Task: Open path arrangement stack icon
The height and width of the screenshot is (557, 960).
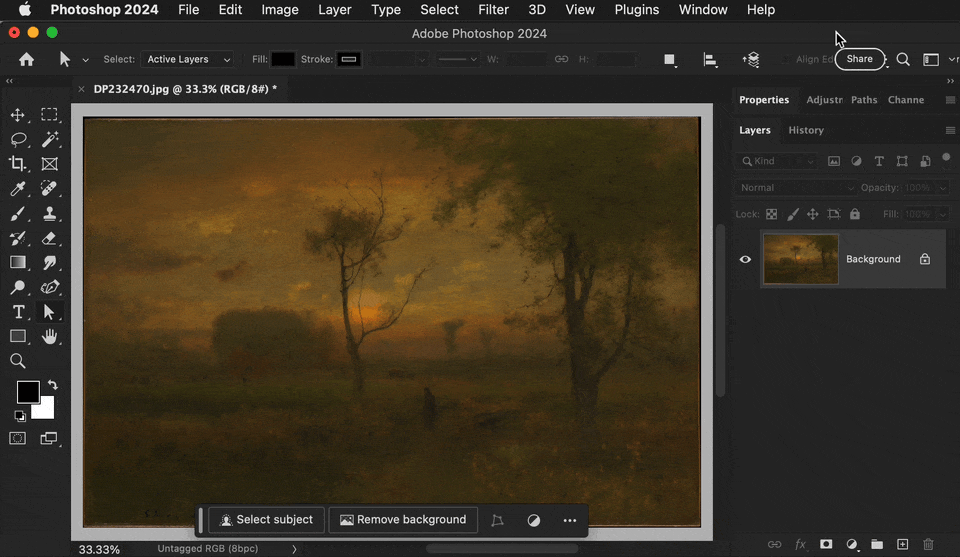Action: click(x=751, y=59)
